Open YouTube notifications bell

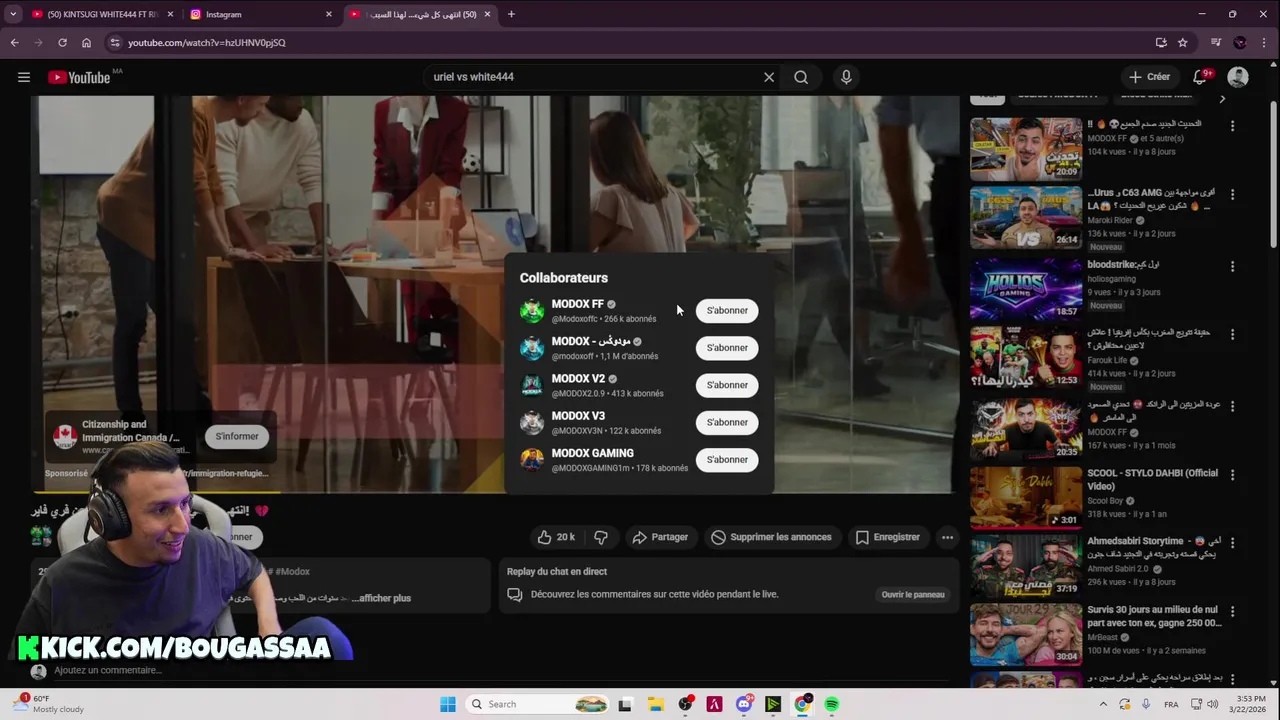click(x=1200, y=77)
